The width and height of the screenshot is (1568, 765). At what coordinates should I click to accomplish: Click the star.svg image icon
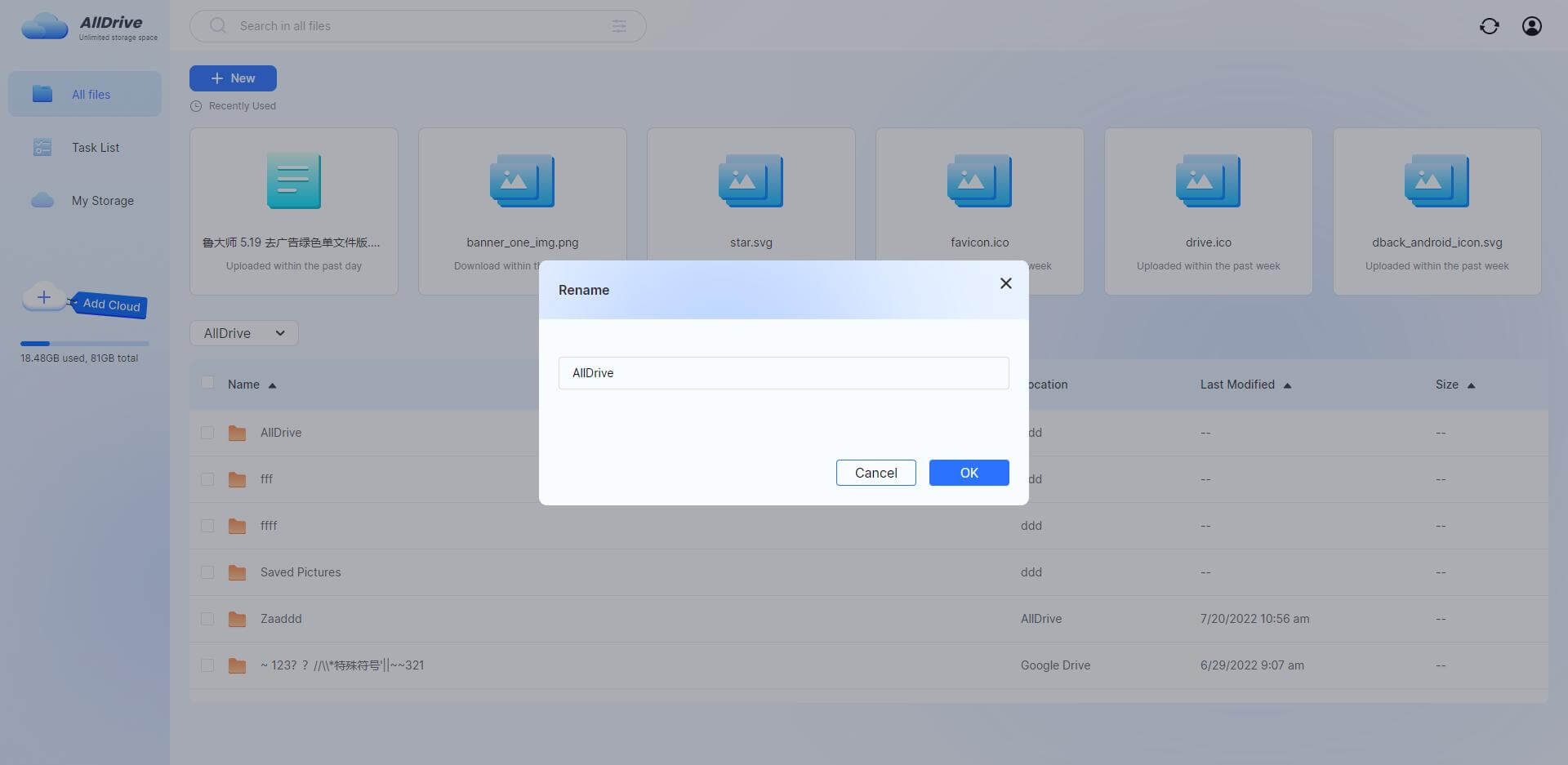coord(751,180)
